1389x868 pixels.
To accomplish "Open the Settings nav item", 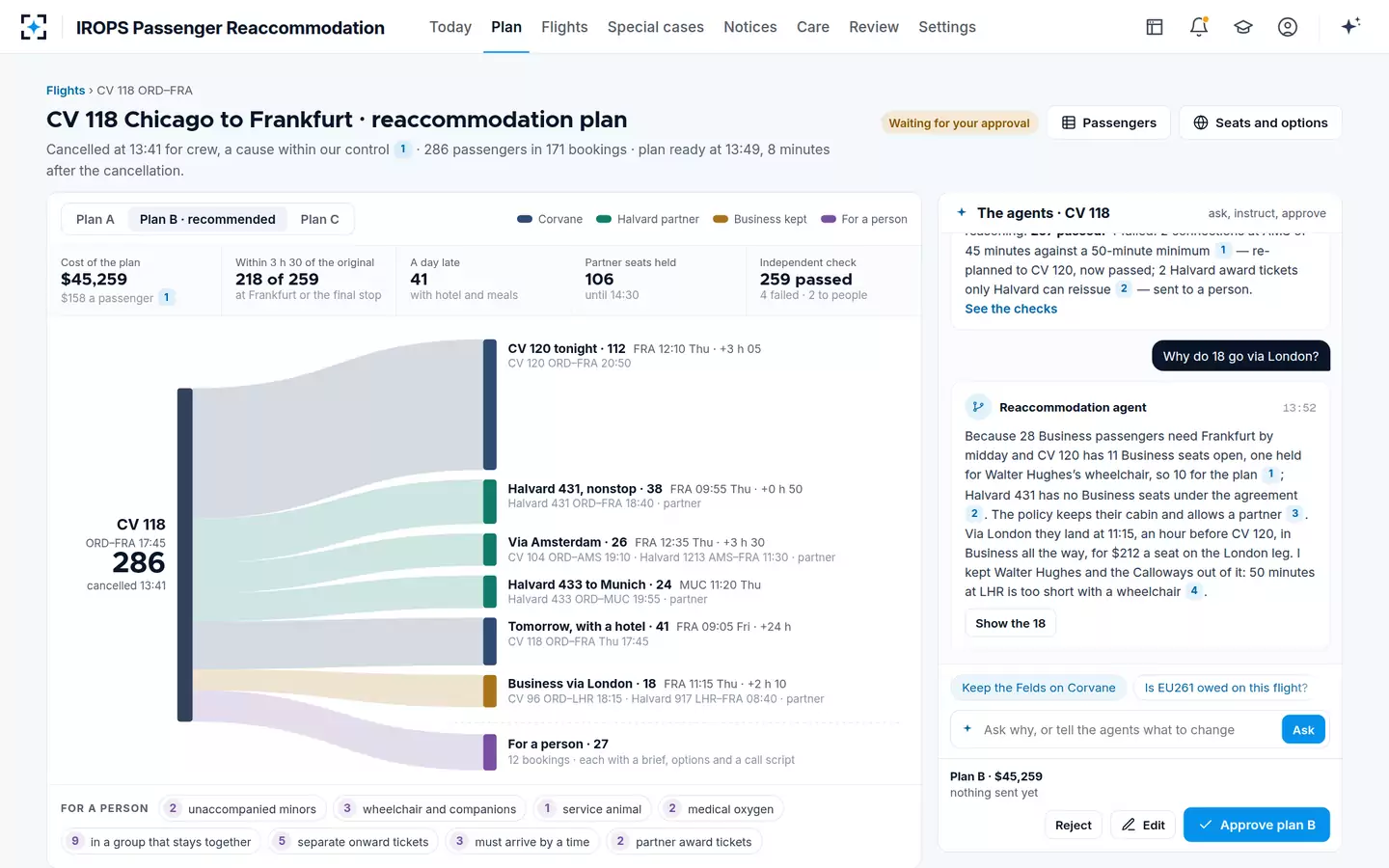I will click(947, 27).
